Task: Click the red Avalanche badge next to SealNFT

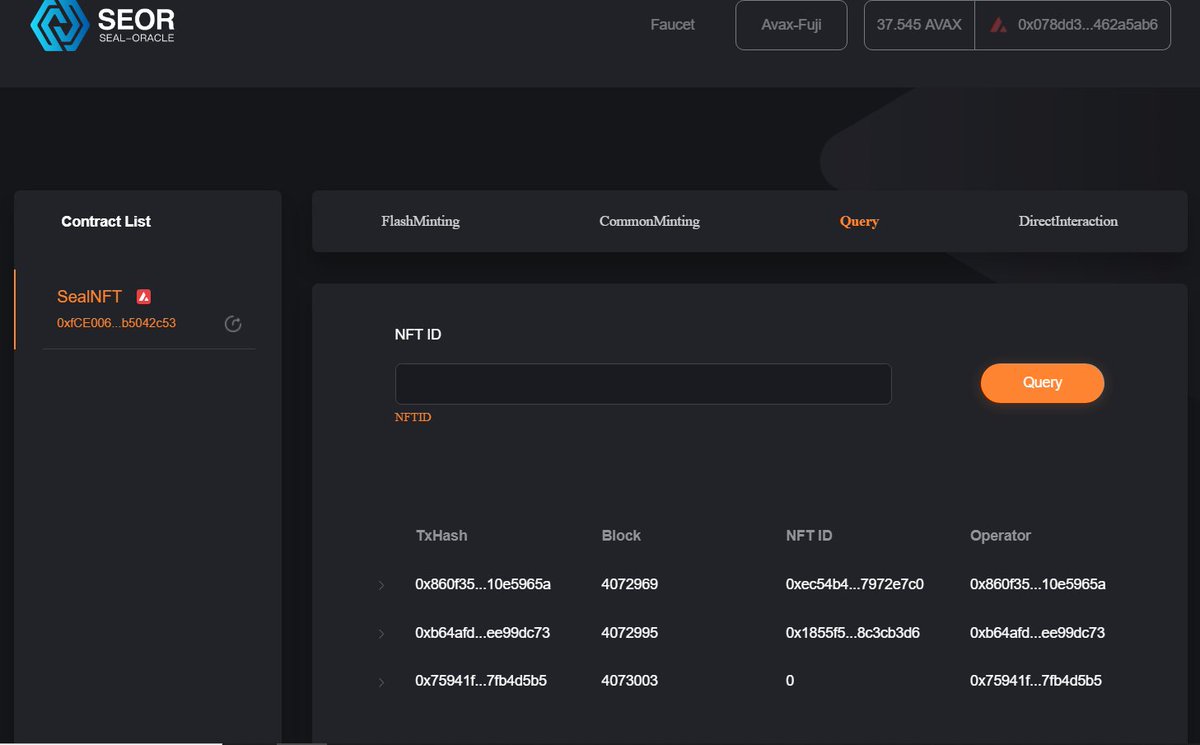Action: (144, 297)
